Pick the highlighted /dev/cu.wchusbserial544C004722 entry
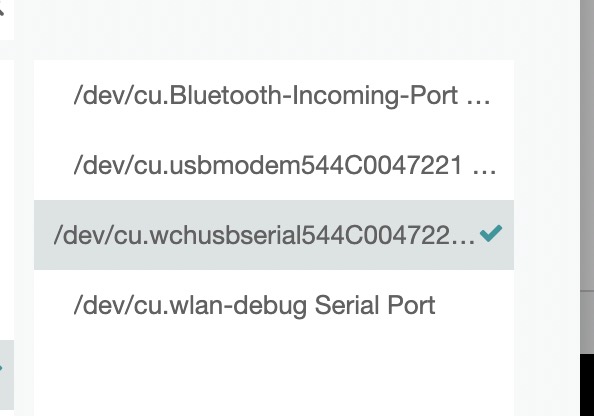 pos(274,235)
